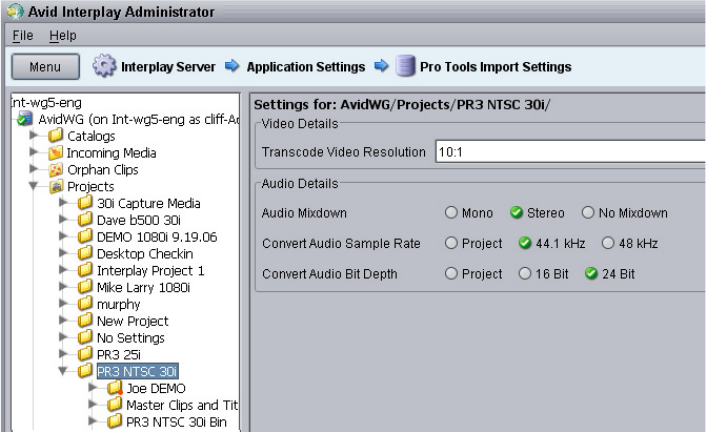Open the File menu
706x432 pixels.
coord(23,35)
